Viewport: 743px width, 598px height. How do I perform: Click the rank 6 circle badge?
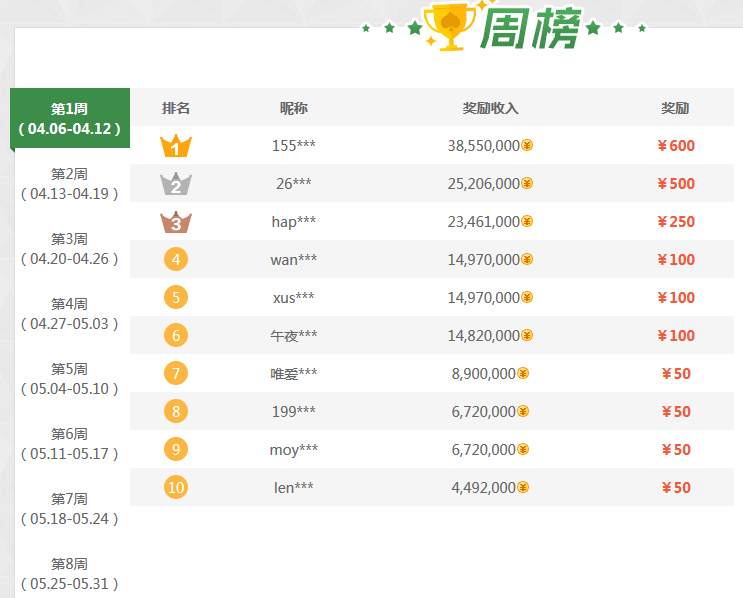176,335
